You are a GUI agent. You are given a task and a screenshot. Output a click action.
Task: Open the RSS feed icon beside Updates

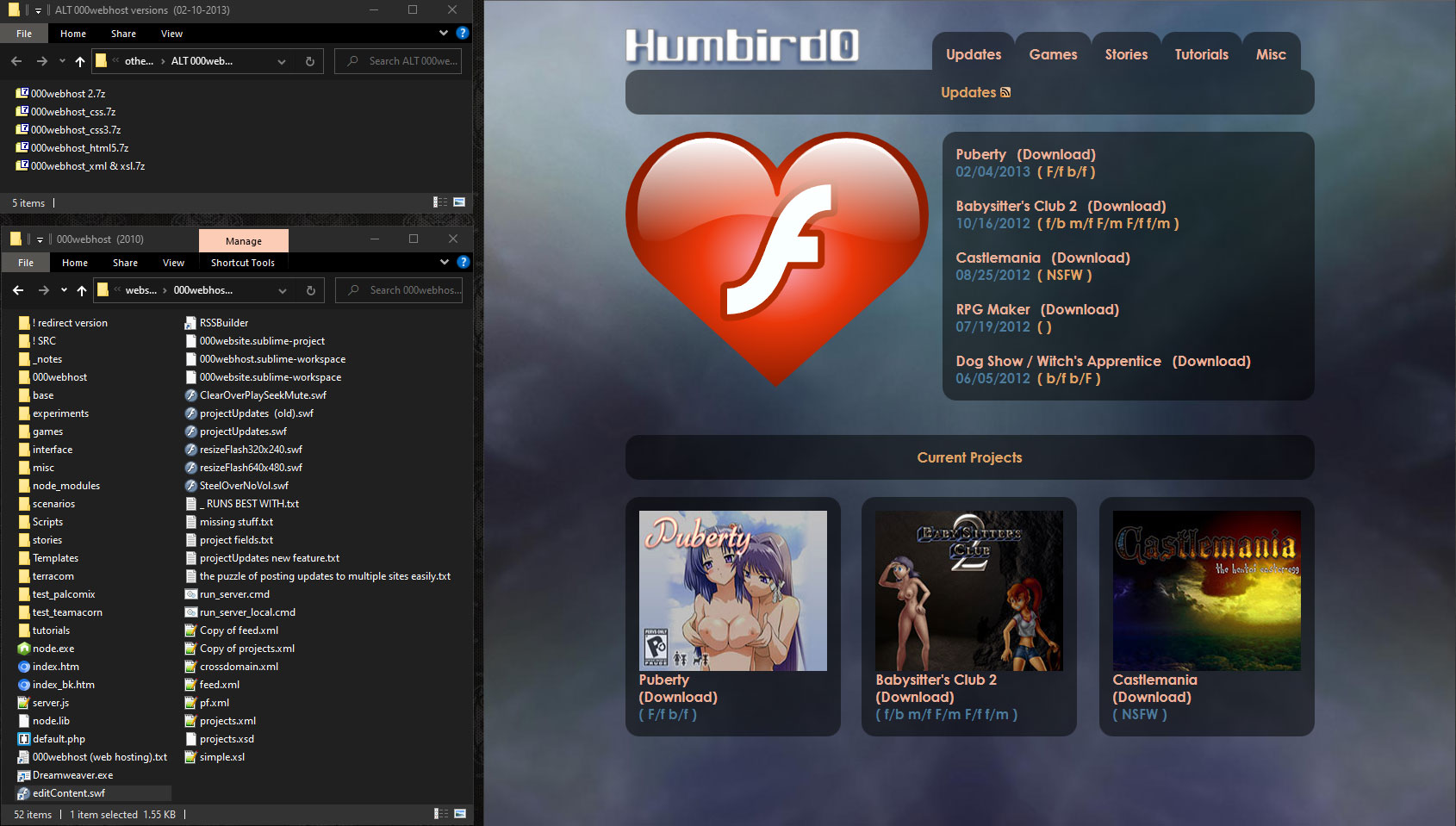(x=1005, y=92)
